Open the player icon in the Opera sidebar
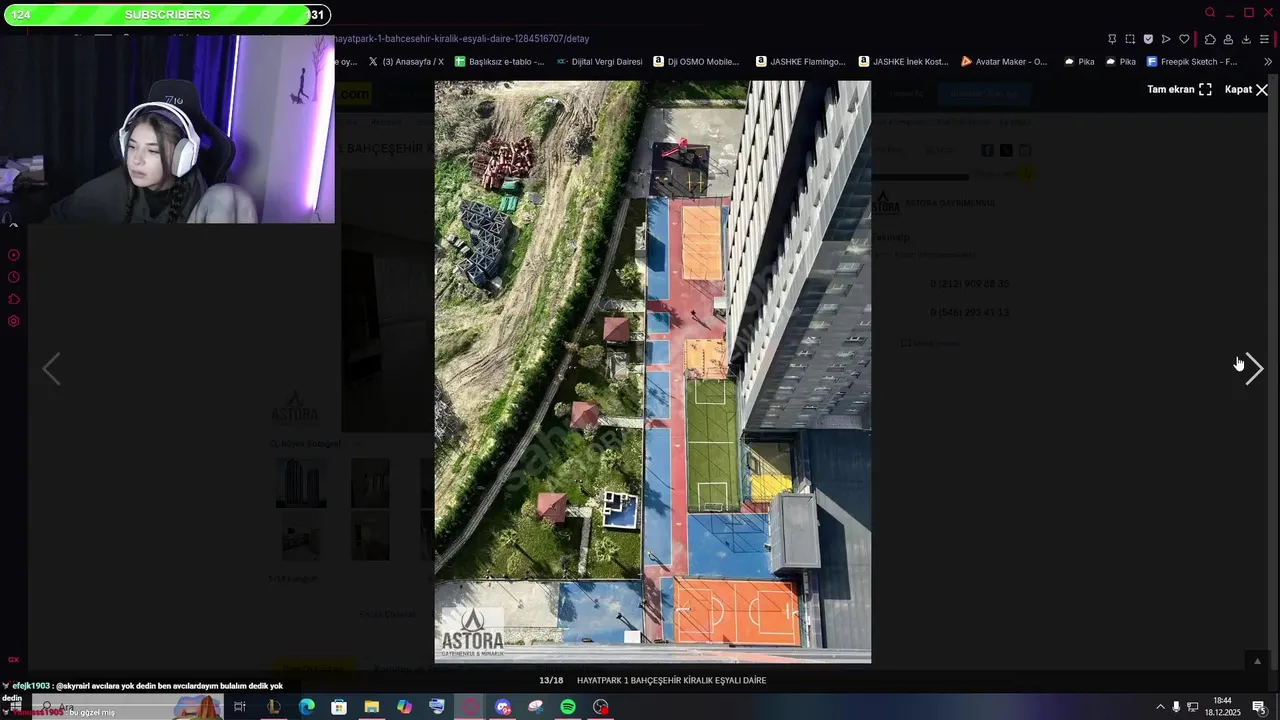 14,255
